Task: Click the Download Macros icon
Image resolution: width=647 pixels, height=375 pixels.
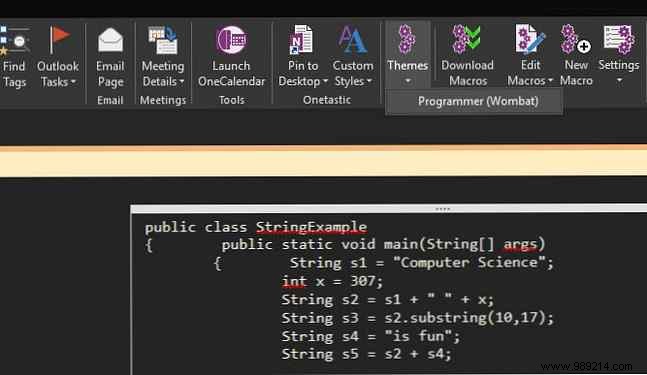Action: (x=466, y=39)
